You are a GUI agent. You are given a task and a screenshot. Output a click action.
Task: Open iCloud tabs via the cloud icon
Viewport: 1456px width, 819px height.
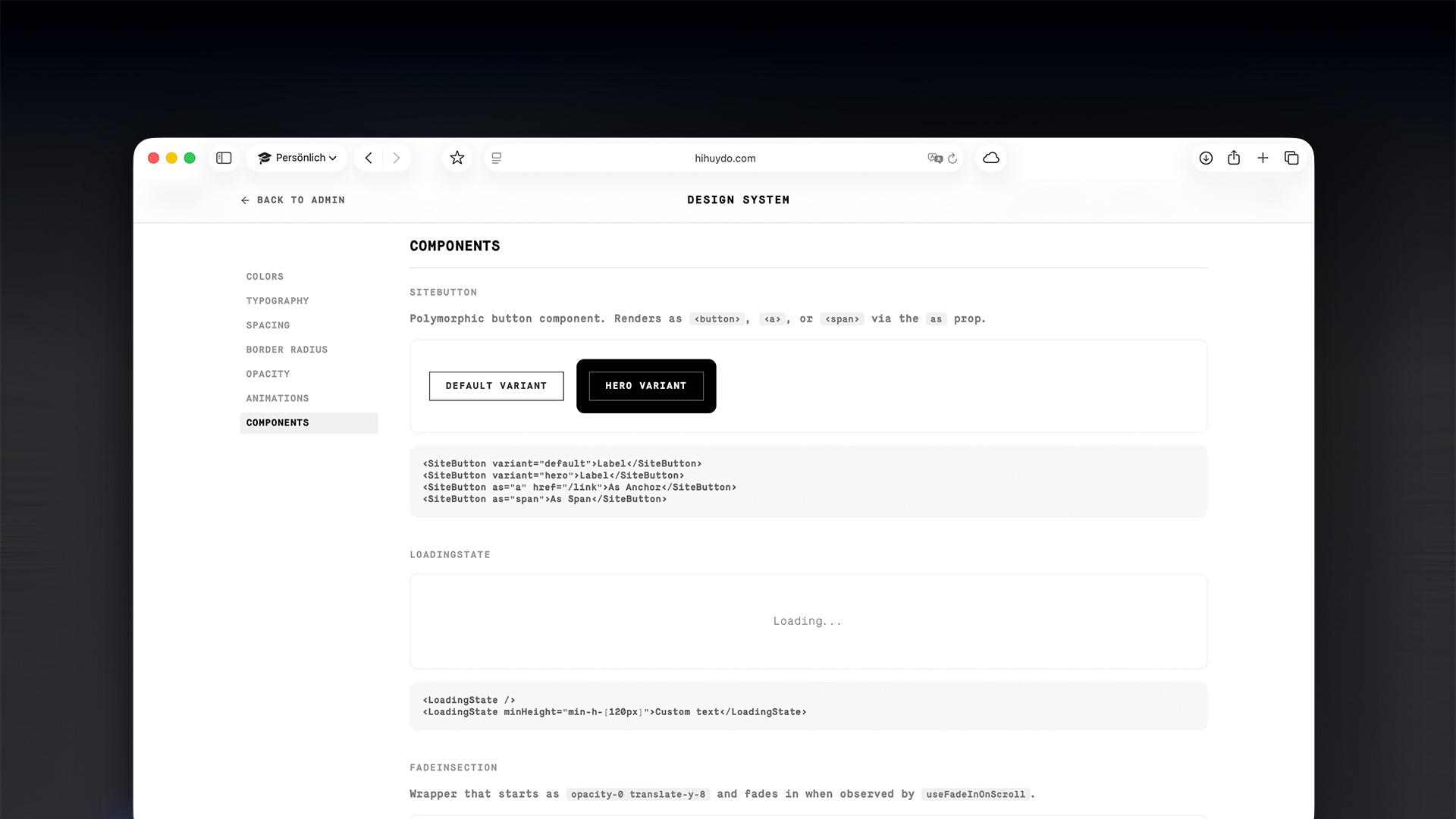click(x=991, y=158)
